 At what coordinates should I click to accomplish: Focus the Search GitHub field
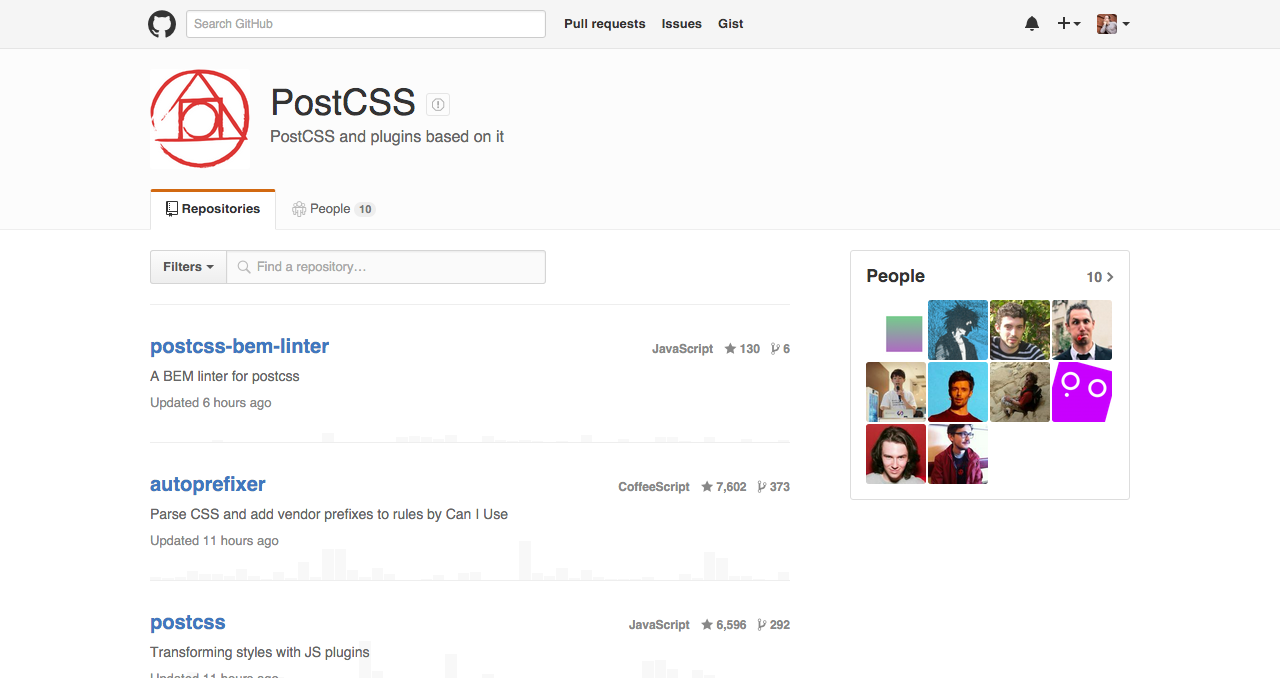366,24
